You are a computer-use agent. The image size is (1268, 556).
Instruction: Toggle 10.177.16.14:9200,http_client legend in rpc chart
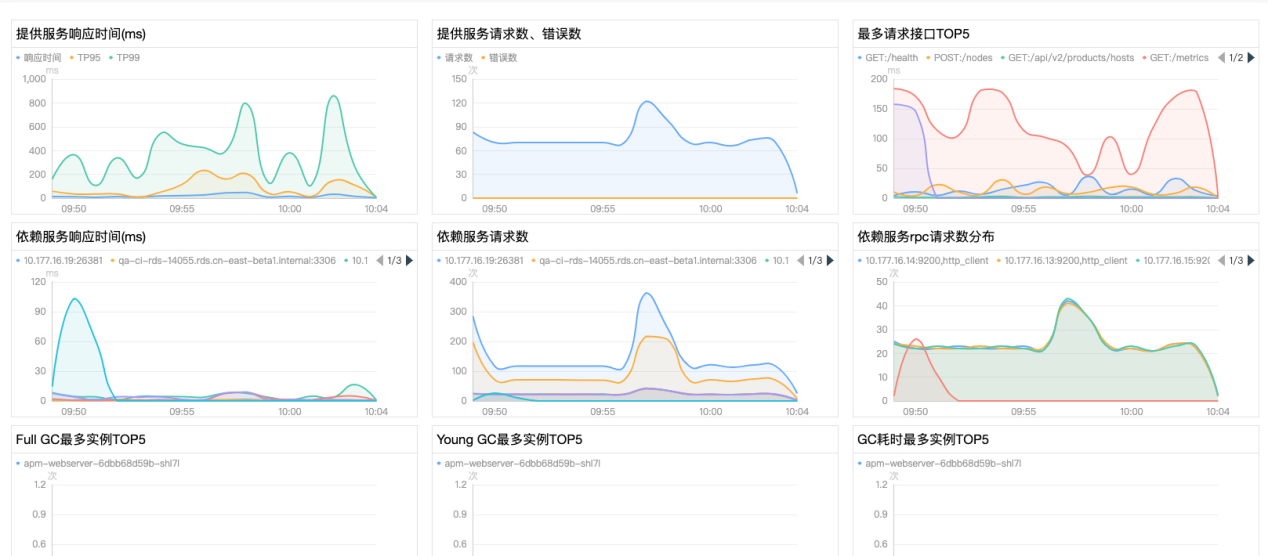926,261
